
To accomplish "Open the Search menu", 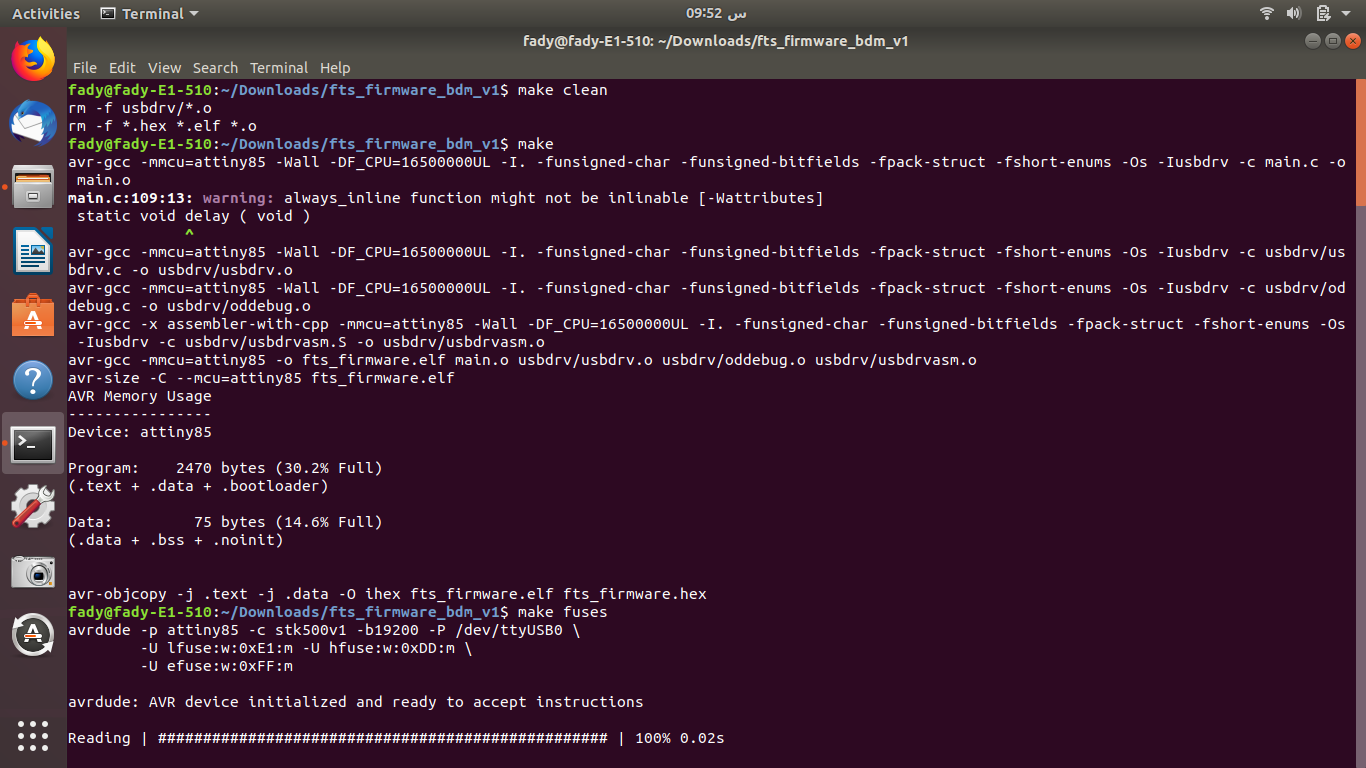I will coord(215,68).
